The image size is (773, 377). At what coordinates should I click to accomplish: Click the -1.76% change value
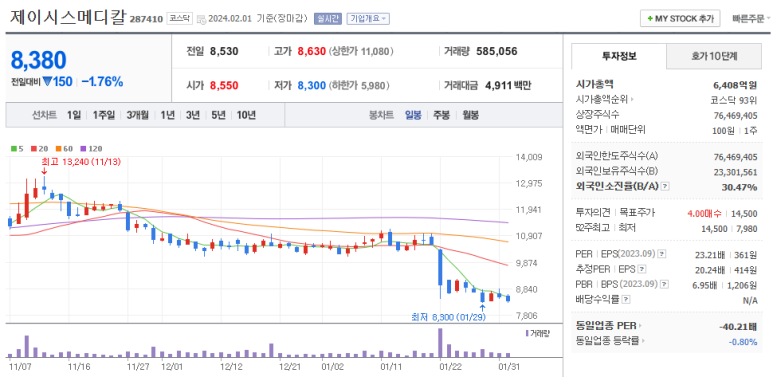click(x=102, y=82)
